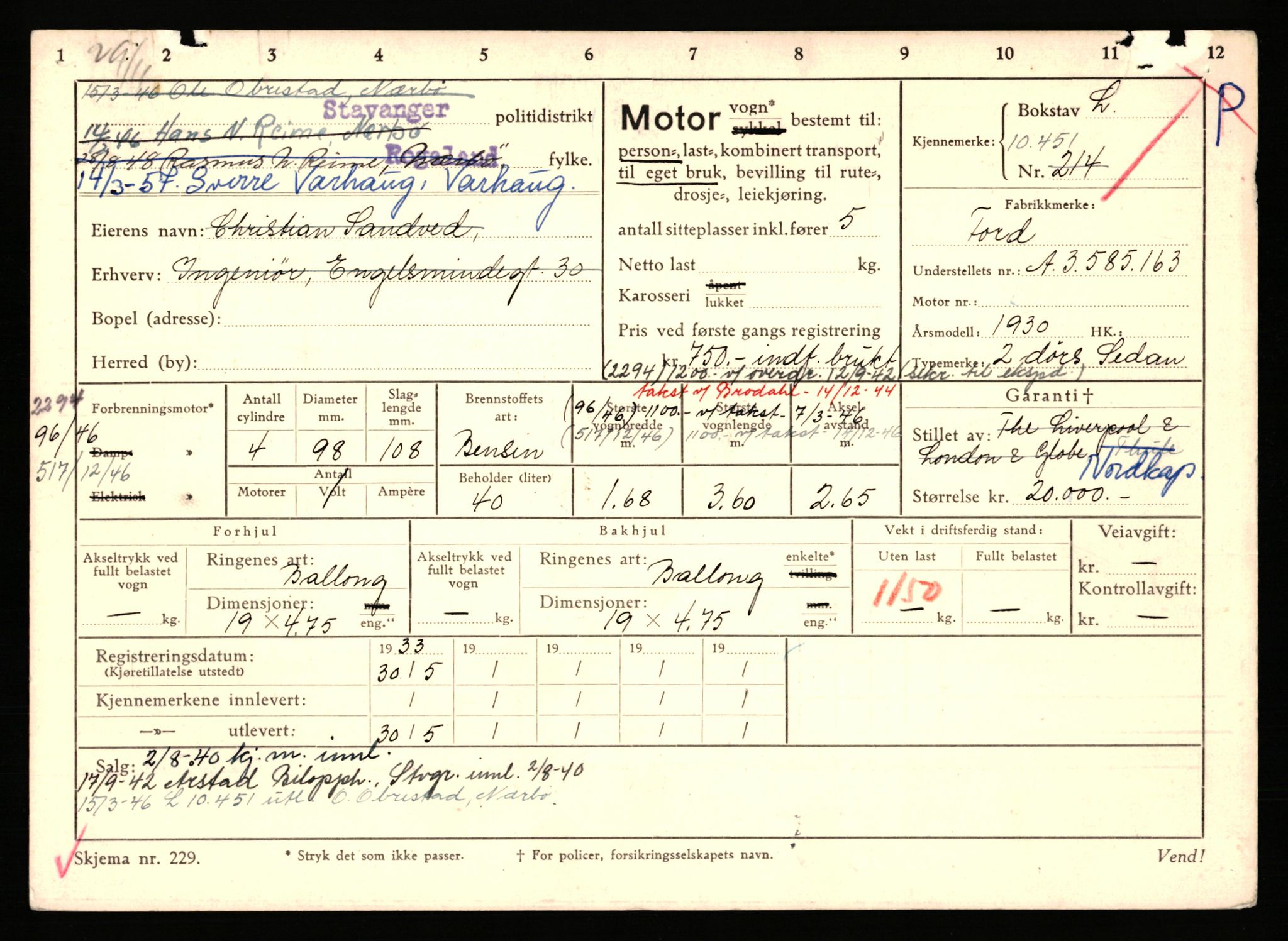Image resolution: width=1288 pixels, height=941 pixels.
Task: Click the Forhjul tyre type 'Ballong'
Action: pos(336,578)
